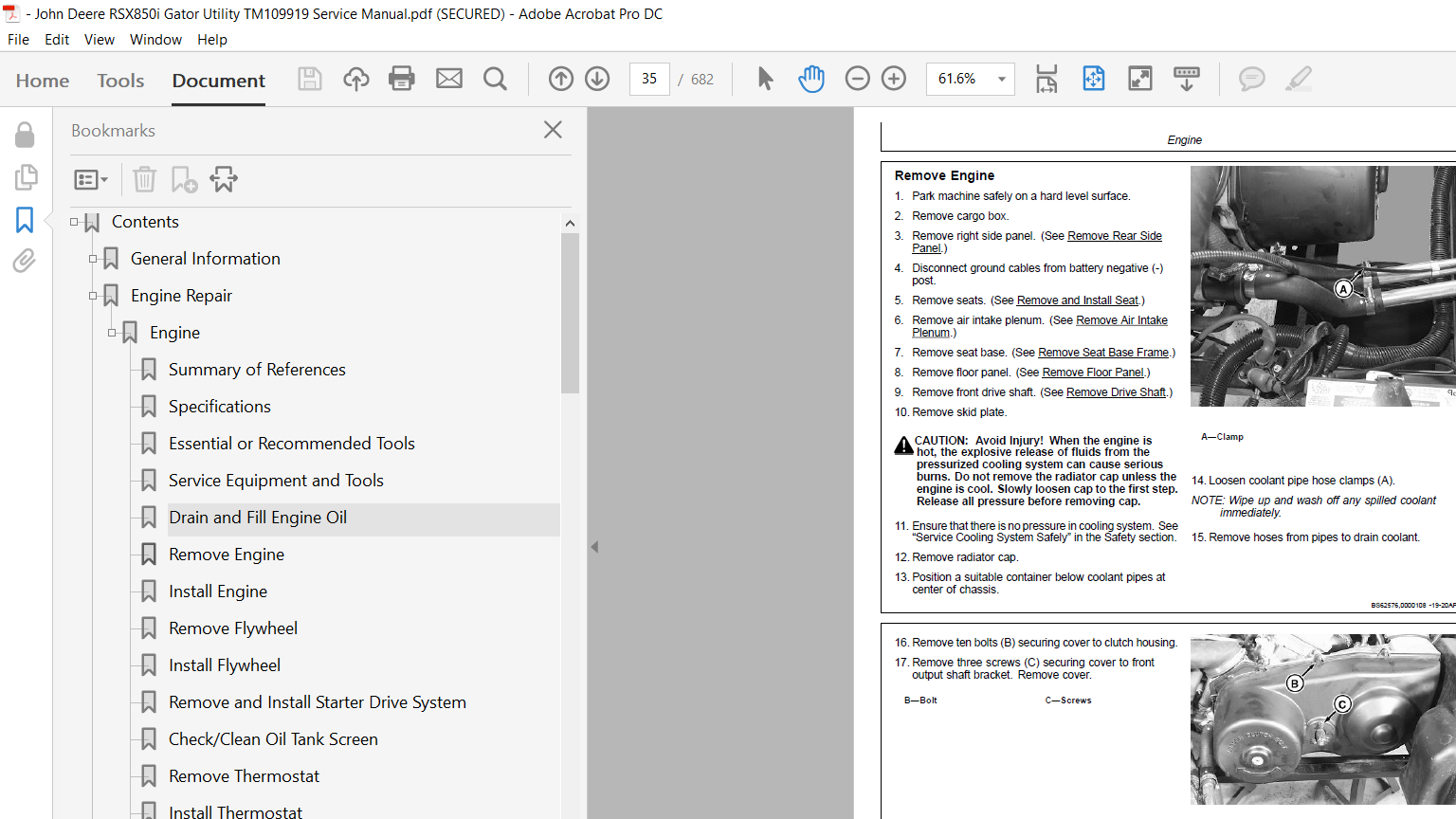This screenshot has height=819, width=1456.
Task: Toggle the Bookmarks sidebar icon
Action: 25,220
